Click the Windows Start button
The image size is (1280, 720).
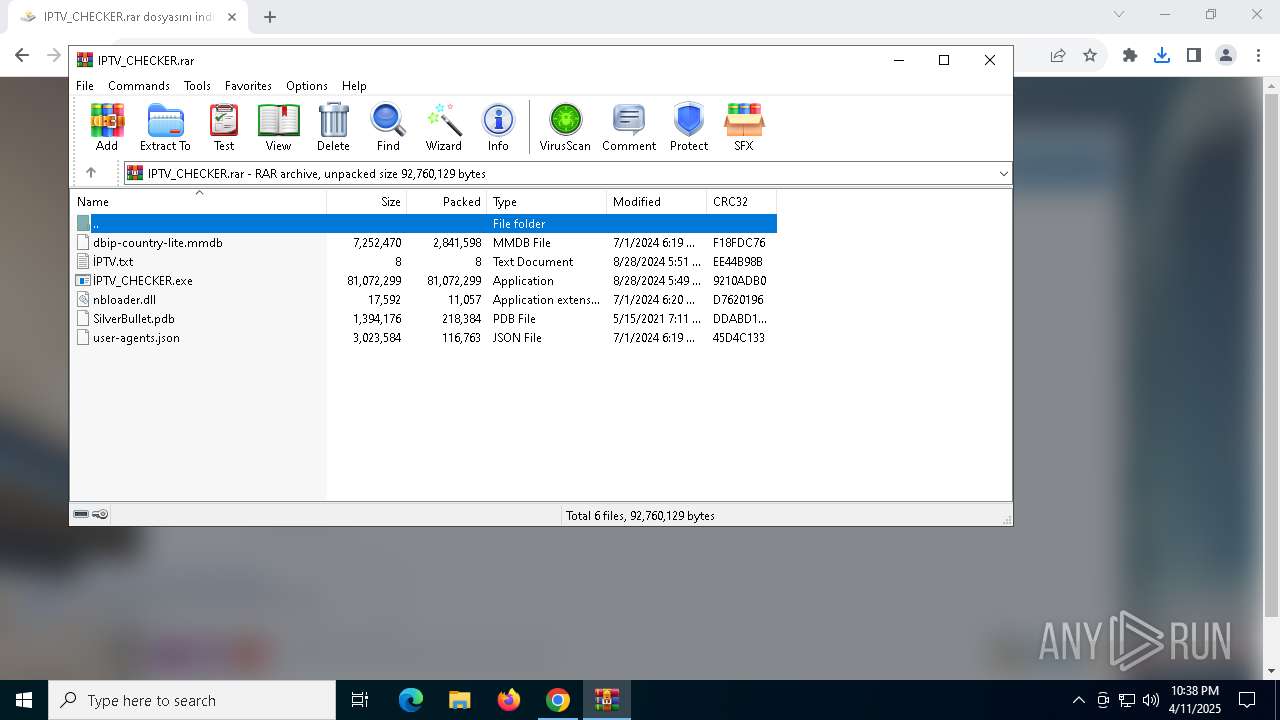[24, 700]
